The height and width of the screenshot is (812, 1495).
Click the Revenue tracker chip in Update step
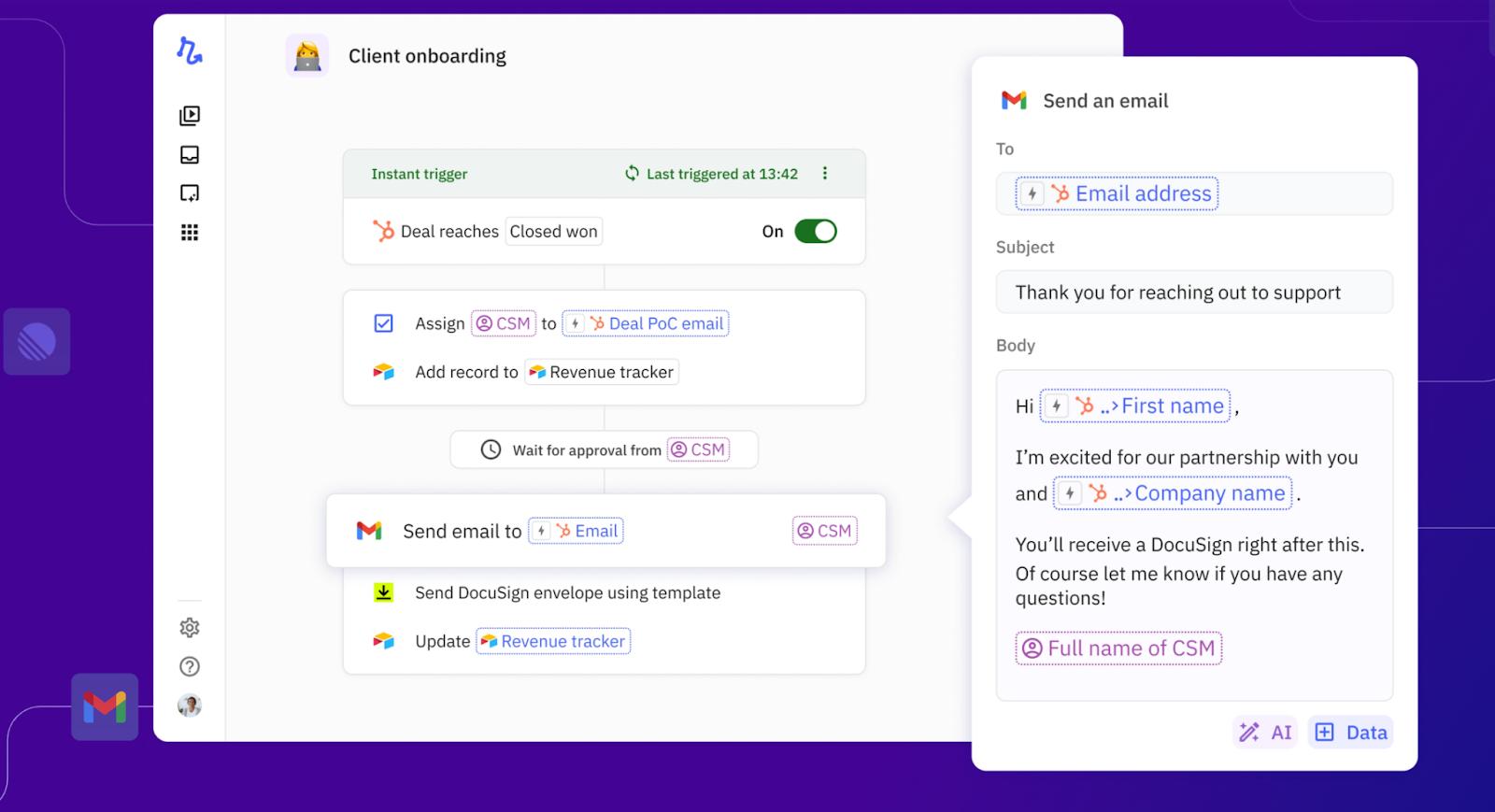click(553, 641)
